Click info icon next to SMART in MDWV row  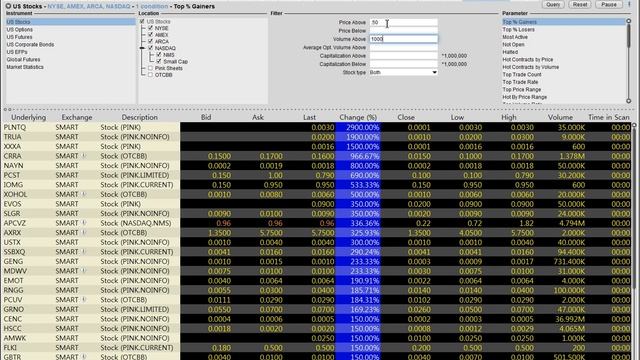(x=84, y=271)
